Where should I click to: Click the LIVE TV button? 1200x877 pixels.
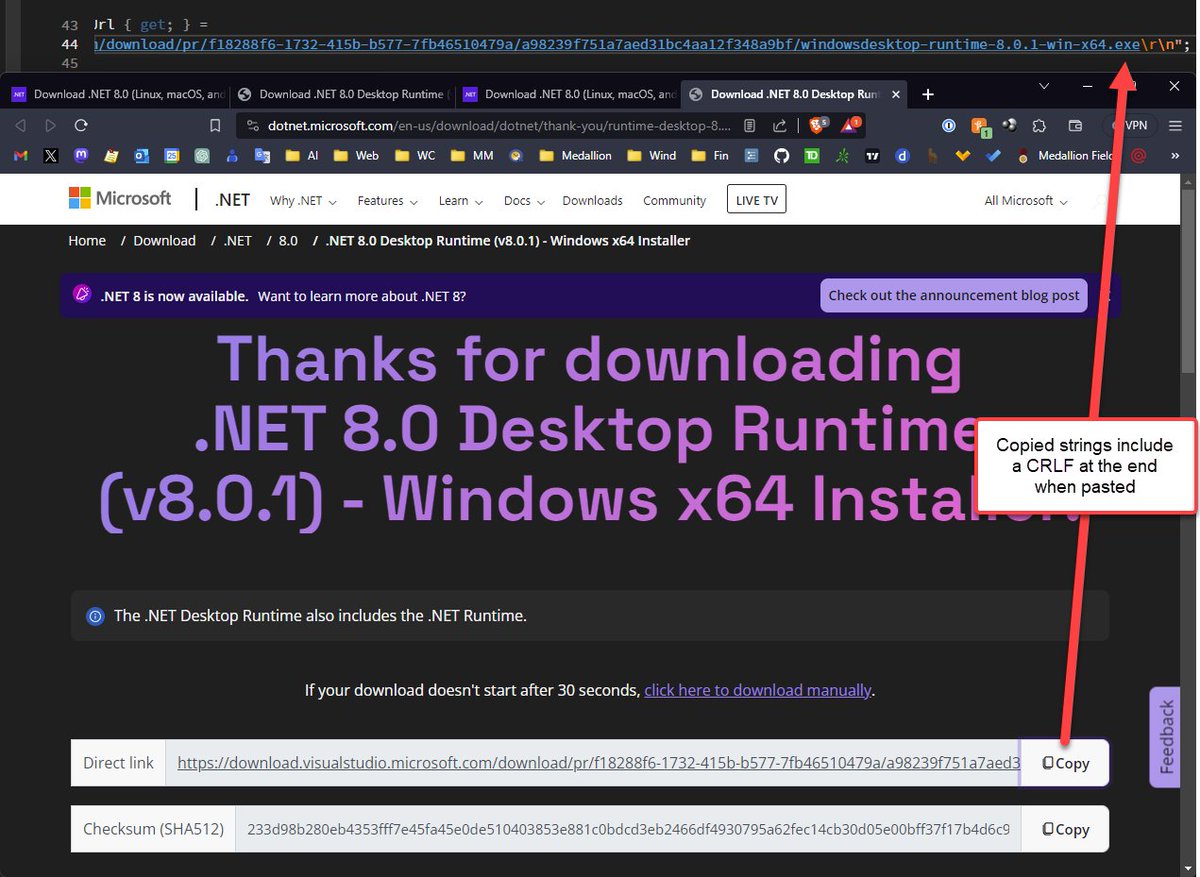pos(756,200)
